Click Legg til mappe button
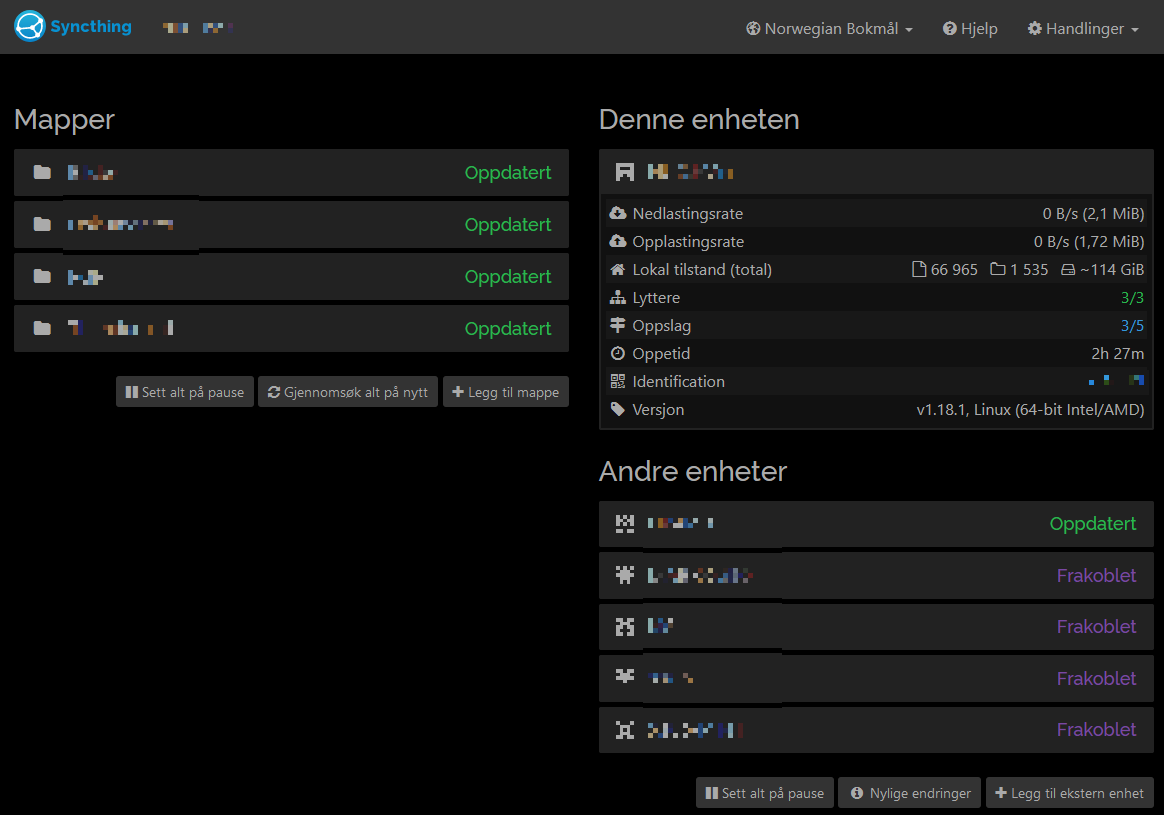 (x=505, y=392)
